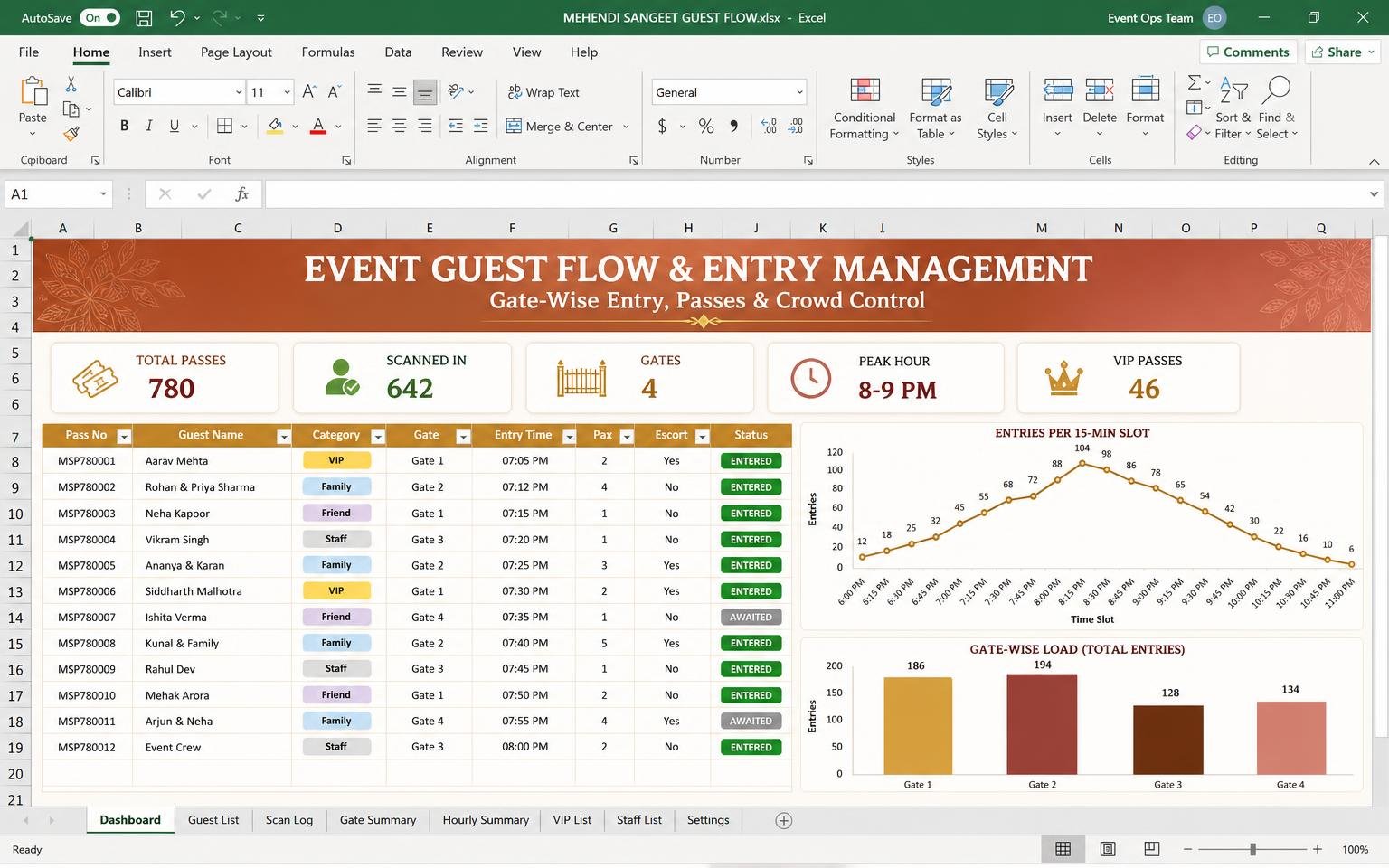
Task: Click the Name Box showing A1
Action: pyautogui.click(x=50, y=193)
